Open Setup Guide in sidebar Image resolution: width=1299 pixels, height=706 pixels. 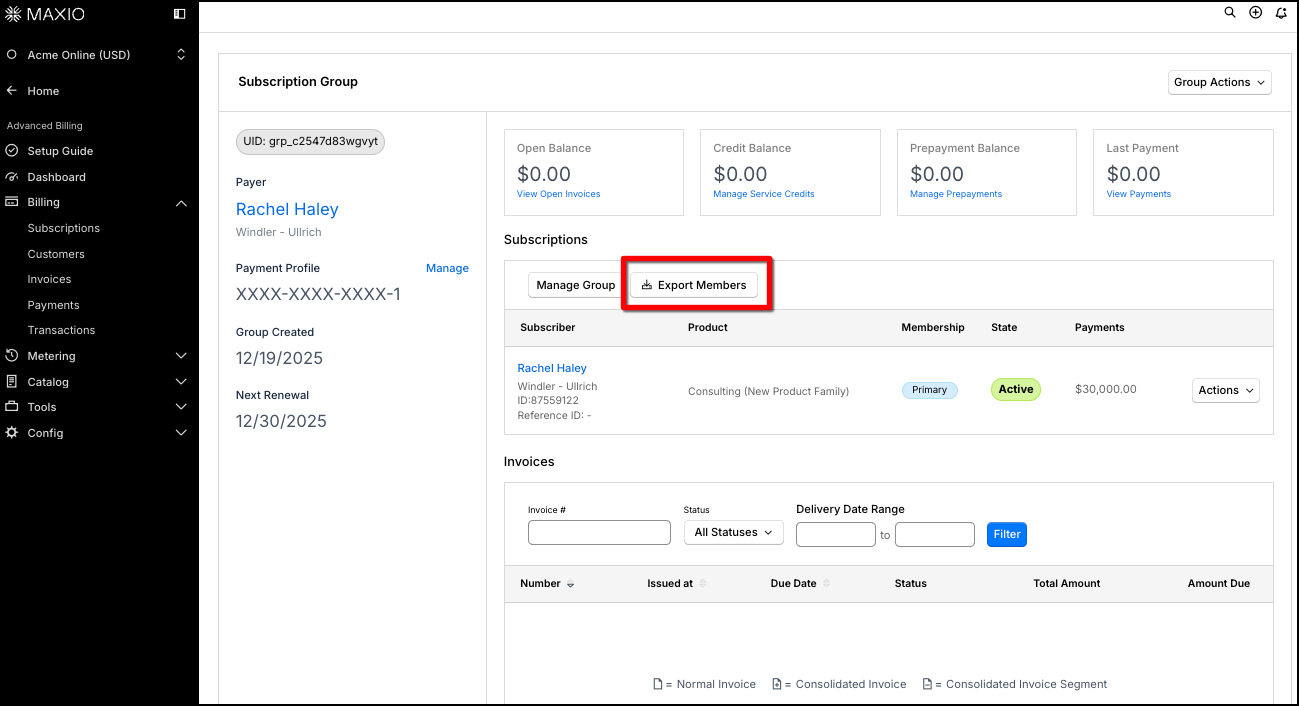pos(60,151)
